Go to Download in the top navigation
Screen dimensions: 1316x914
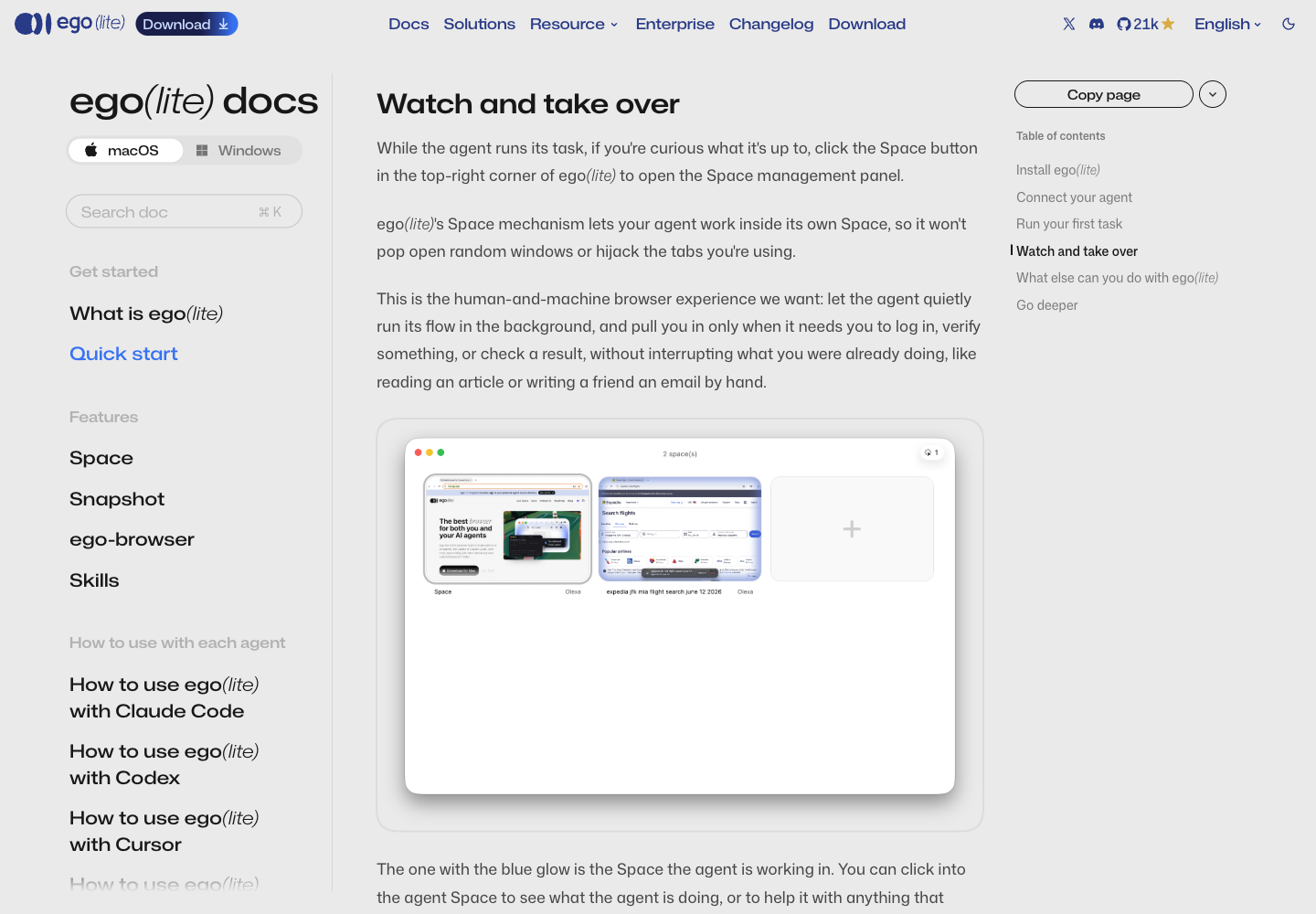[x=867, y=24]
